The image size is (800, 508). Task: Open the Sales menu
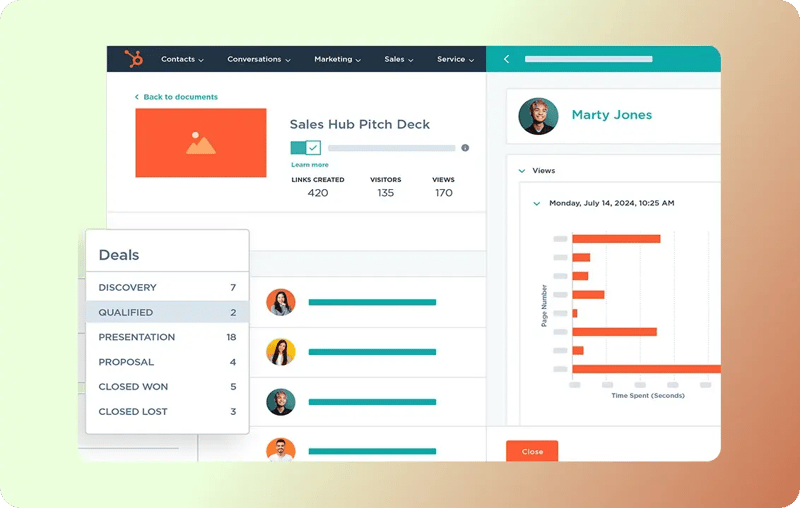[x=398, y=59]
